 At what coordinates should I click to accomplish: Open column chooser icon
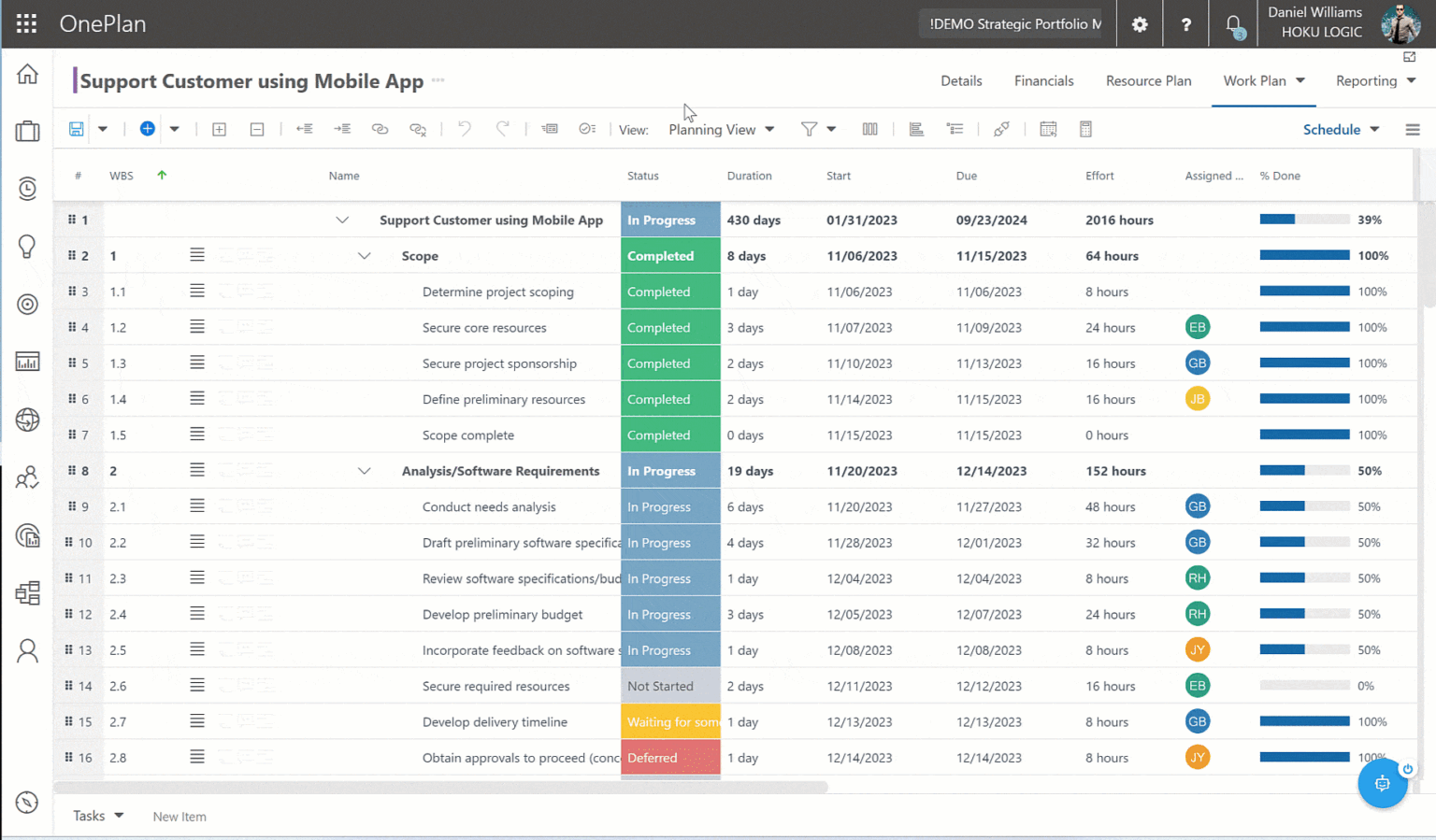point(869,129)
